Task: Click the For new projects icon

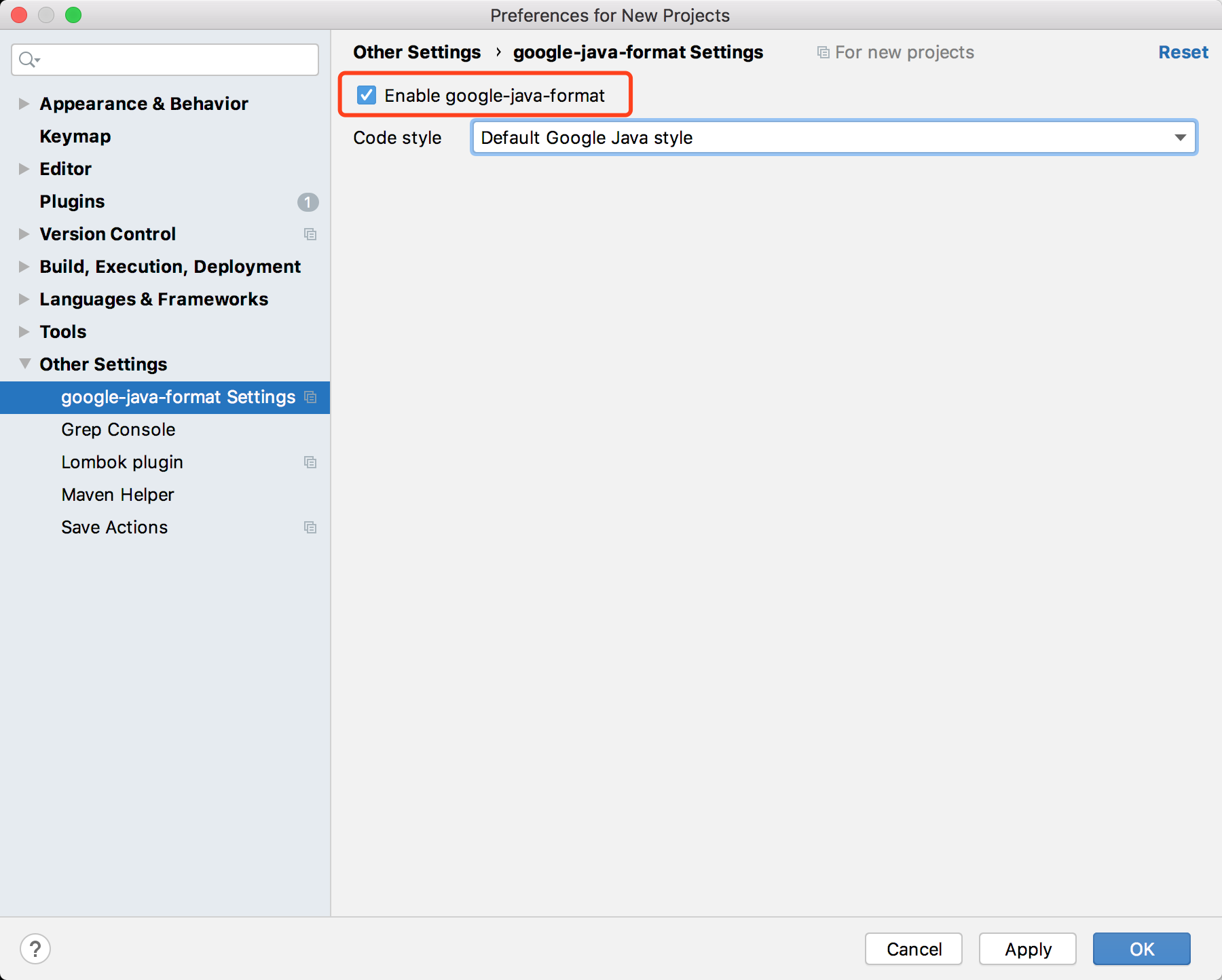Action: [823, 53]
